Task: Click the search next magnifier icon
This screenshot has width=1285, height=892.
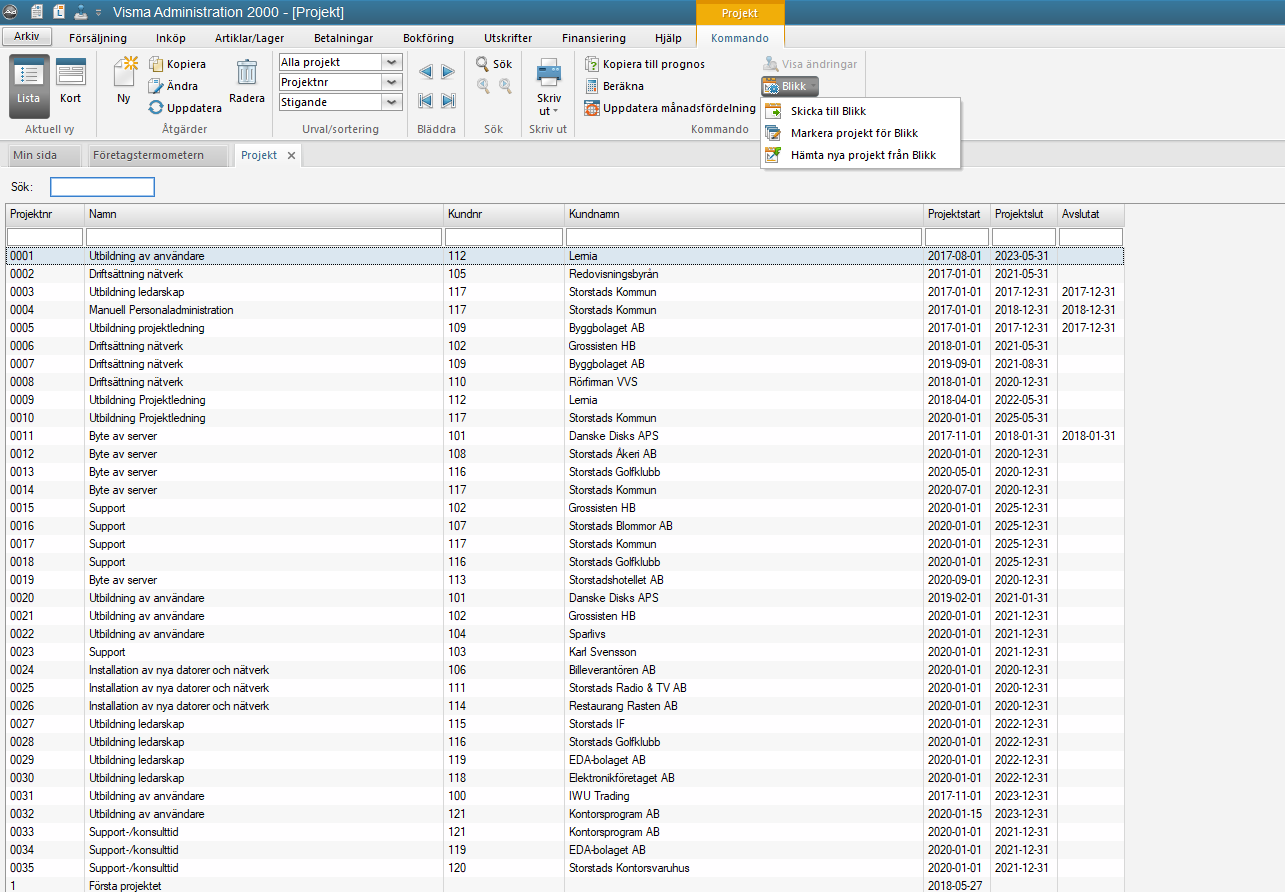Action: (x=505, y=86)
